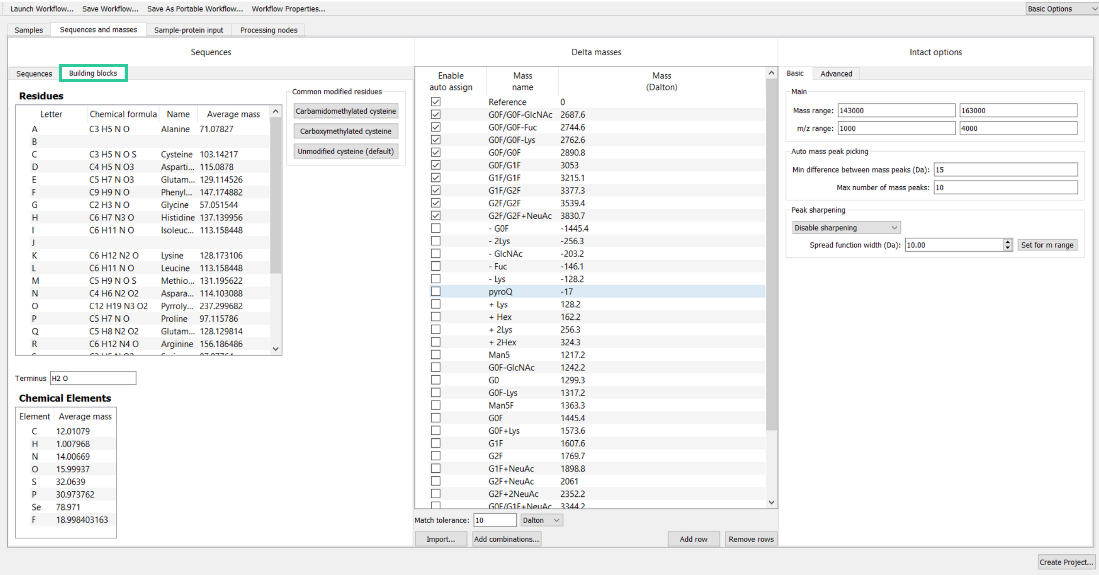Image resolution: width=1099 pixels, height=575 pixels.
Task: Increase Spread function width with stepper up
Action: (1008, 242)
